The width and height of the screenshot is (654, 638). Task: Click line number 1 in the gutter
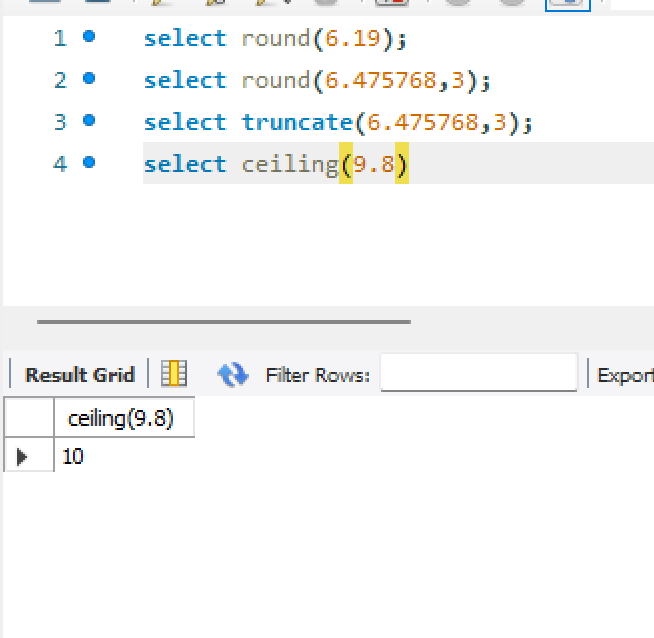click(60, 38)
